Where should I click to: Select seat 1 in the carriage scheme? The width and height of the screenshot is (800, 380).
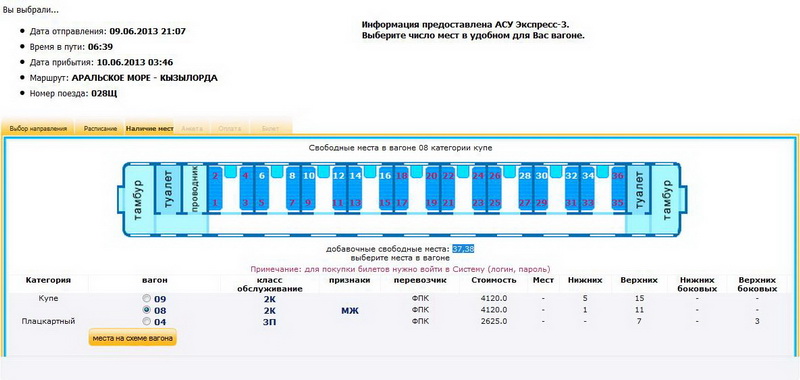coord(215,203)
